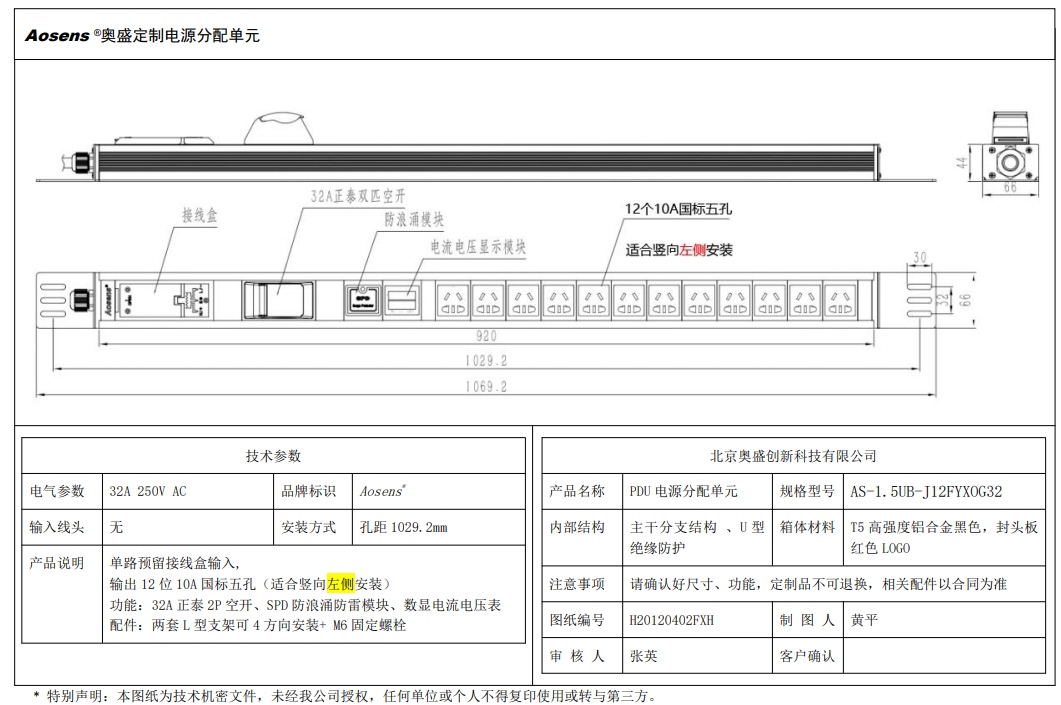Click the 1029.2 dimension value in the drawing

(x=486, y=361)
